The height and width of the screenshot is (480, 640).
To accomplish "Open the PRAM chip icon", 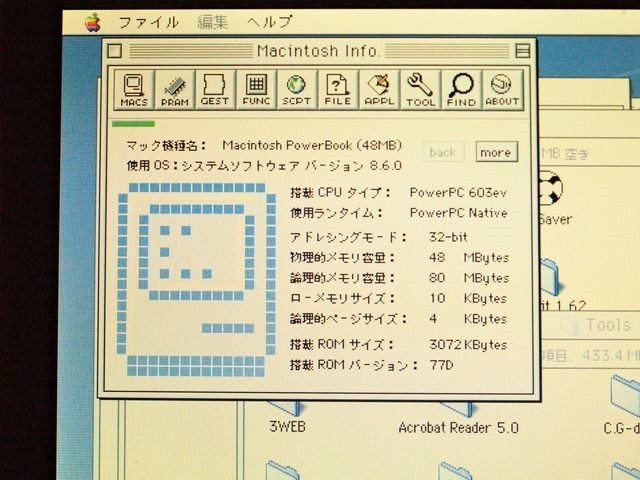I will (175, 90).
